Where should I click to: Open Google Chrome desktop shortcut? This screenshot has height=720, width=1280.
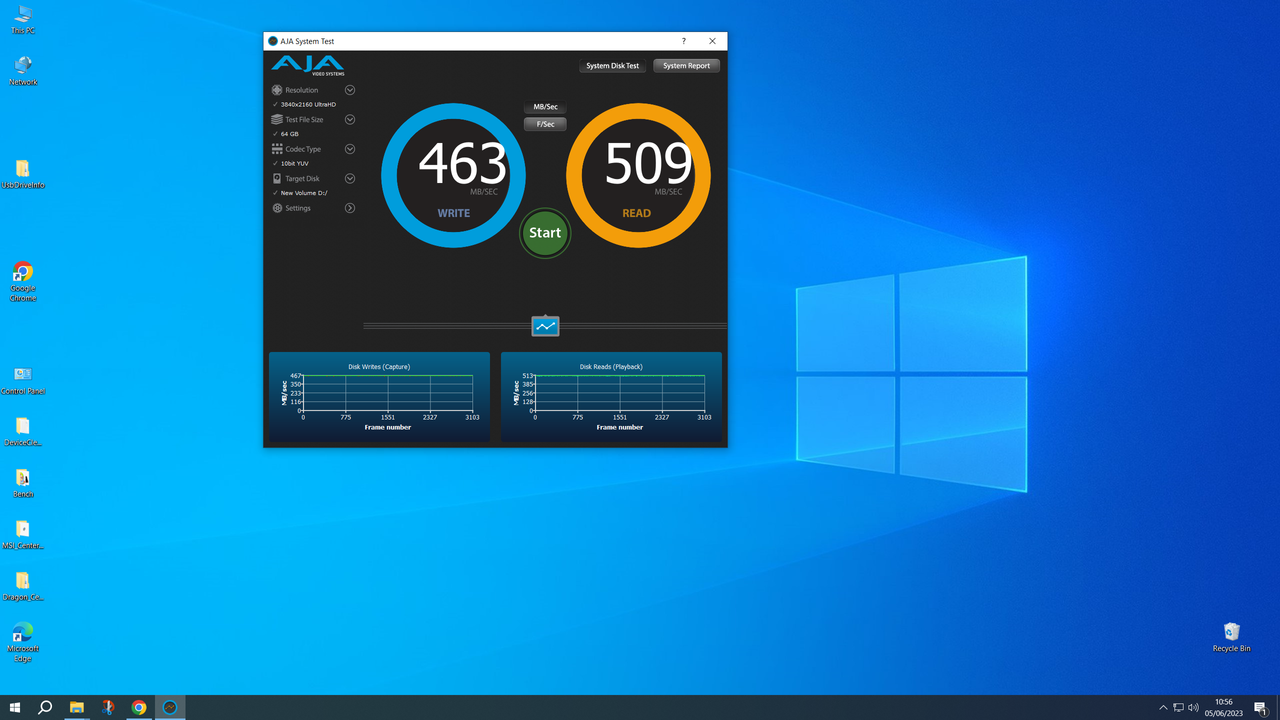click(x=23, y=282)
